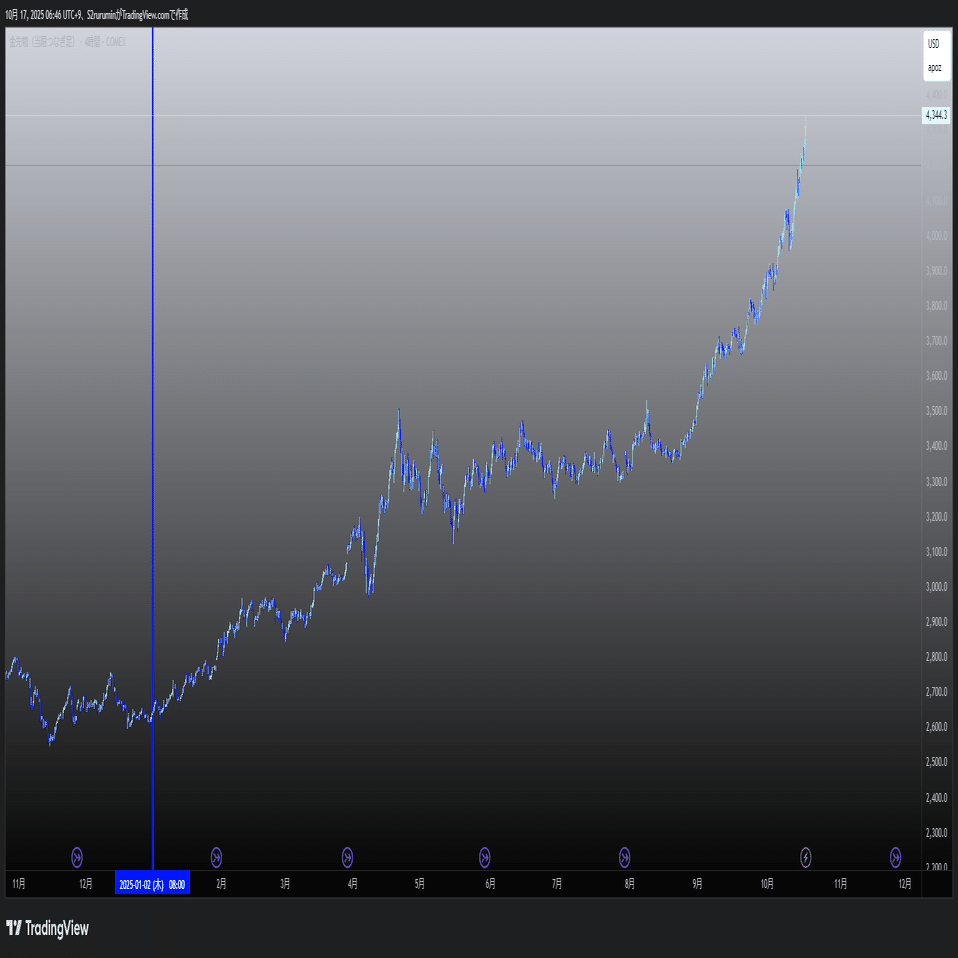Click the rightmost contract rollover icon
The height and width of the screenshot is (958, 958).
[895, 857]
